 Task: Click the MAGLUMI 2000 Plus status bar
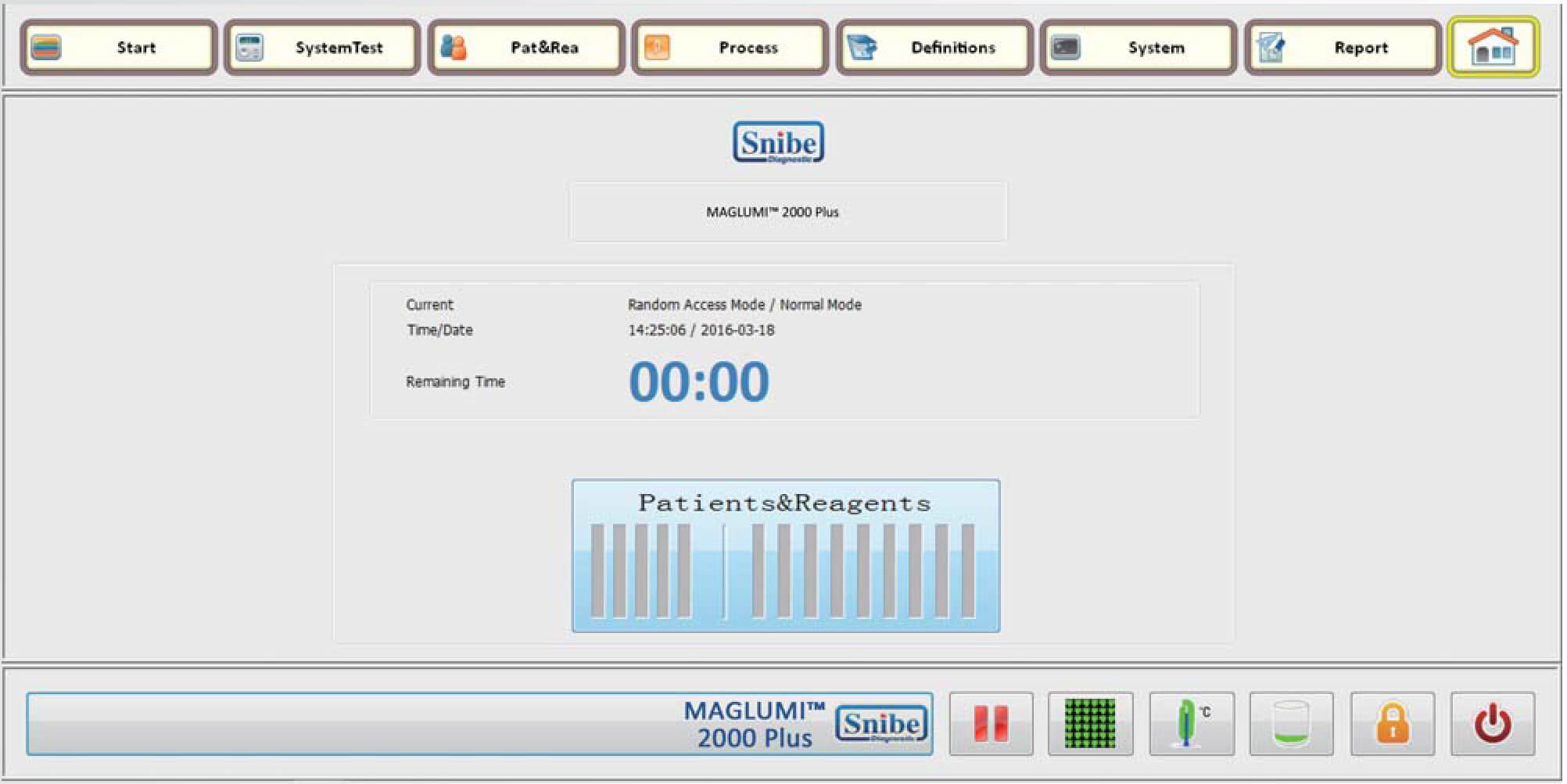479,724
